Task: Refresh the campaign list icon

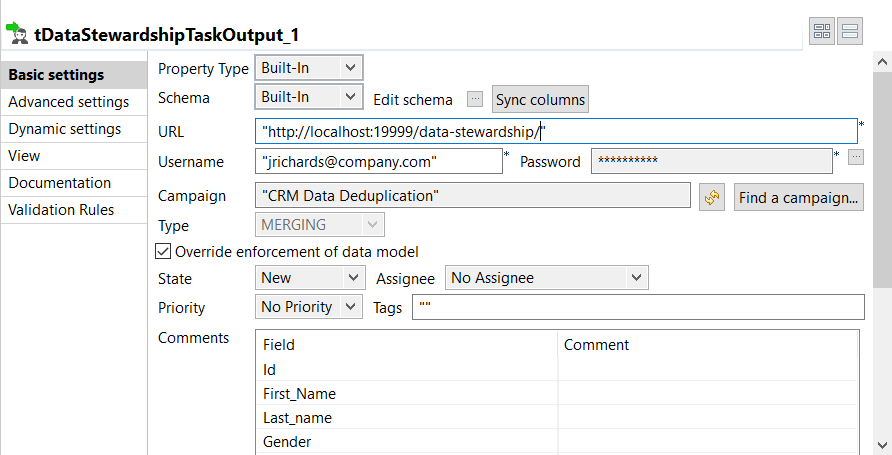Action: [x=712, y=197]
